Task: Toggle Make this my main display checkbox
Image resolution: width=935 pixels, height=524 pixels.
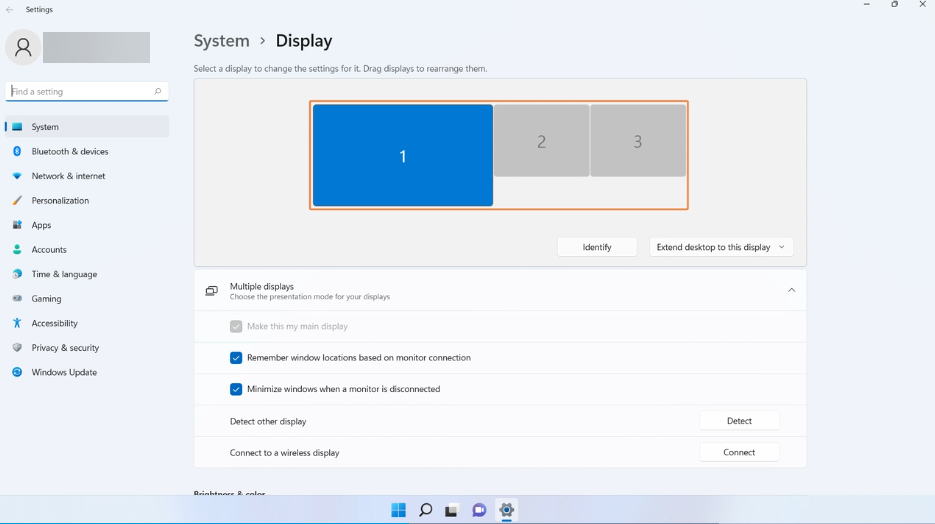Action: (236, 326)
